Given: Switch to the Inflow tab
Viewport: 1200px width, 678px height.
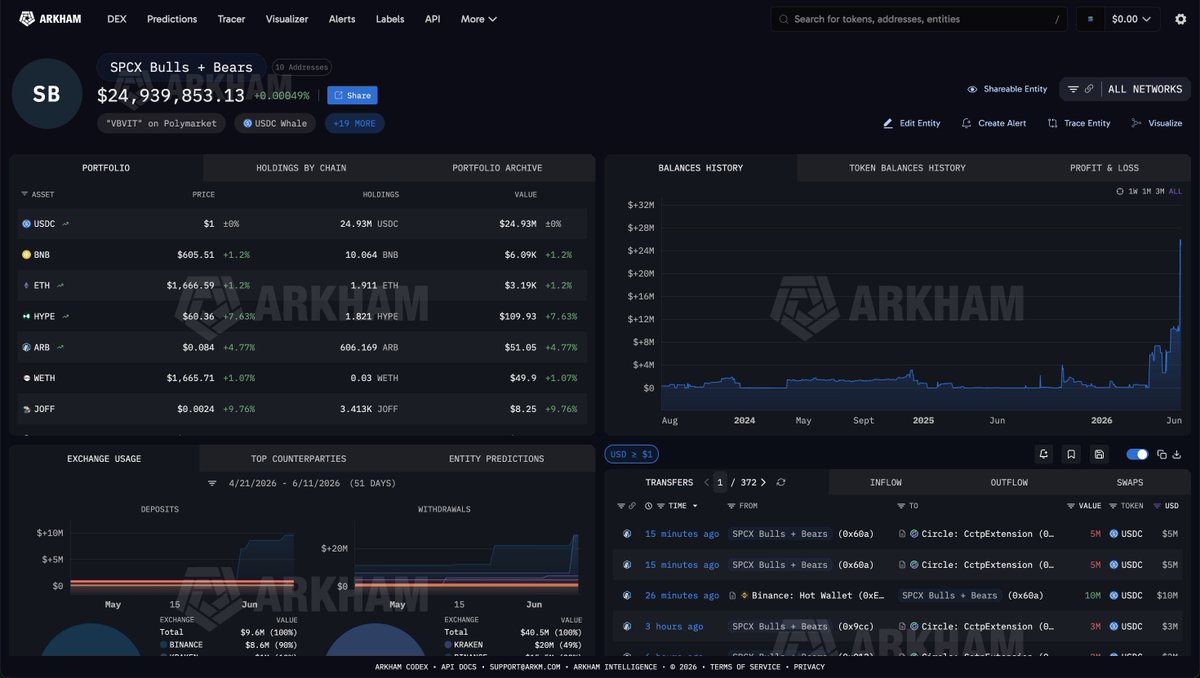Looking at the screenshot, I should click(x=885, y=483).
